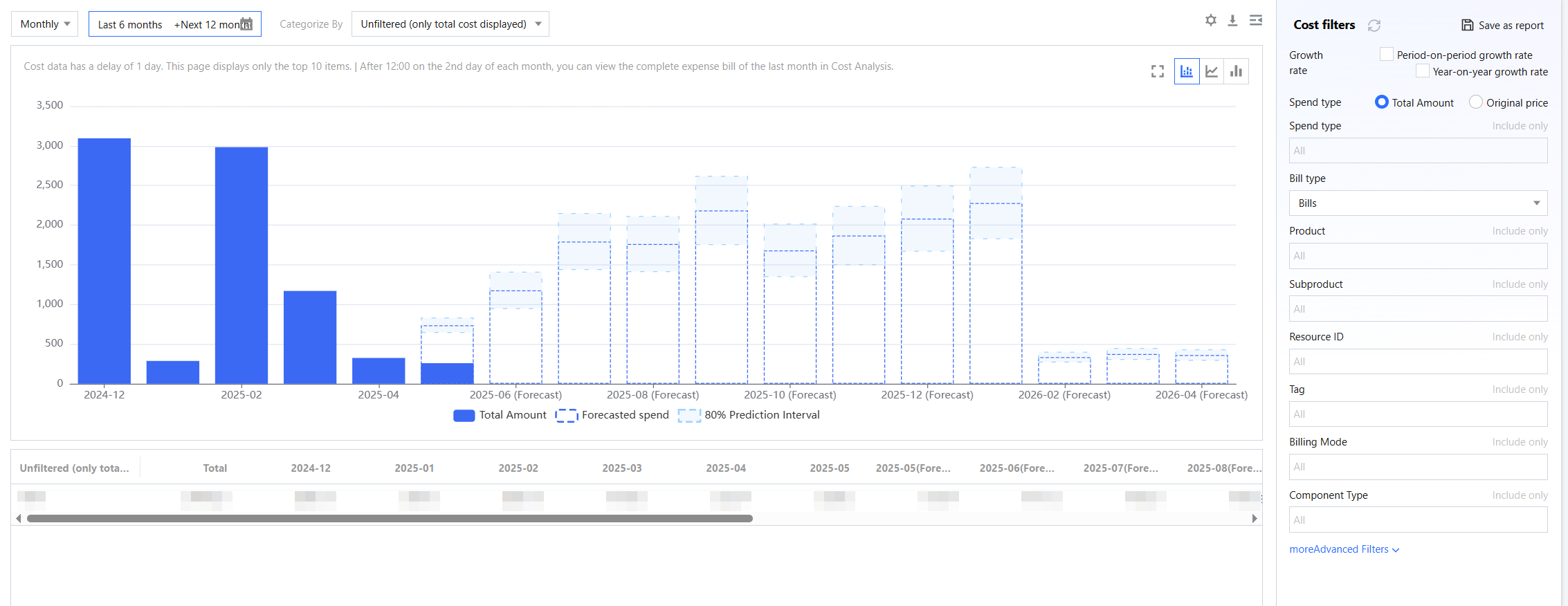This screenshot has width=1568, height=606.
Task: Click Include only next to Tag
Action: (1520, 389)
